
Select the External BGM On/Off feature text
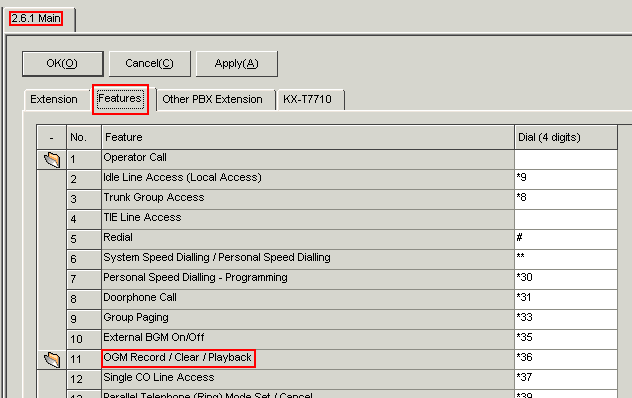[154, 337]
